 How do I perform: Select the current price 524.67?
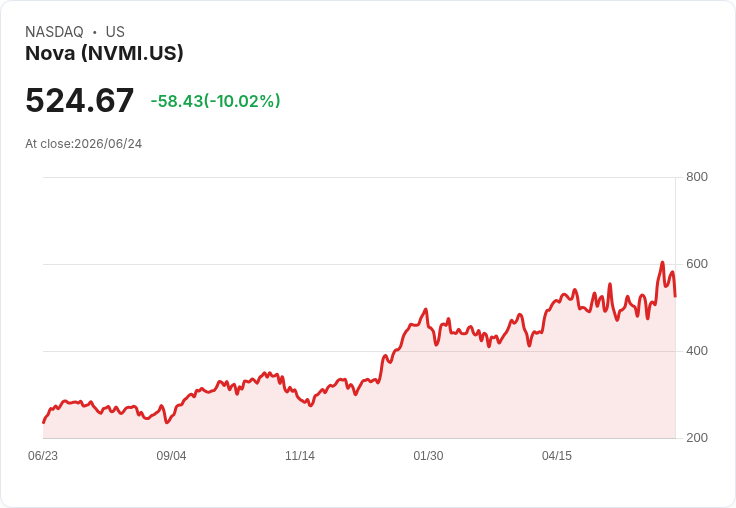80,100
